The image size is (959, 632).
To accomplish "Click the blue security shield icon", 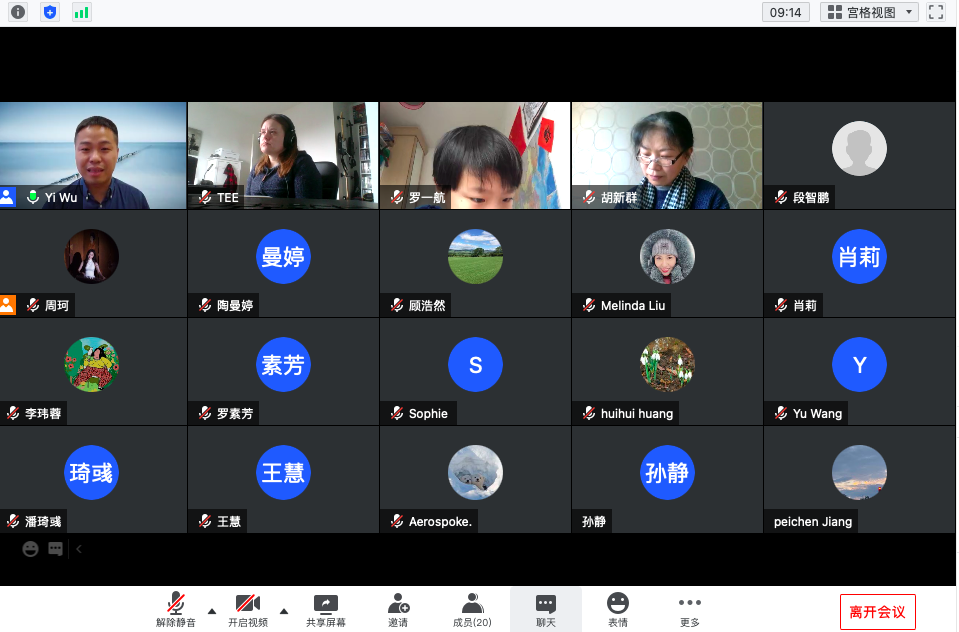I will coord(49,12).
